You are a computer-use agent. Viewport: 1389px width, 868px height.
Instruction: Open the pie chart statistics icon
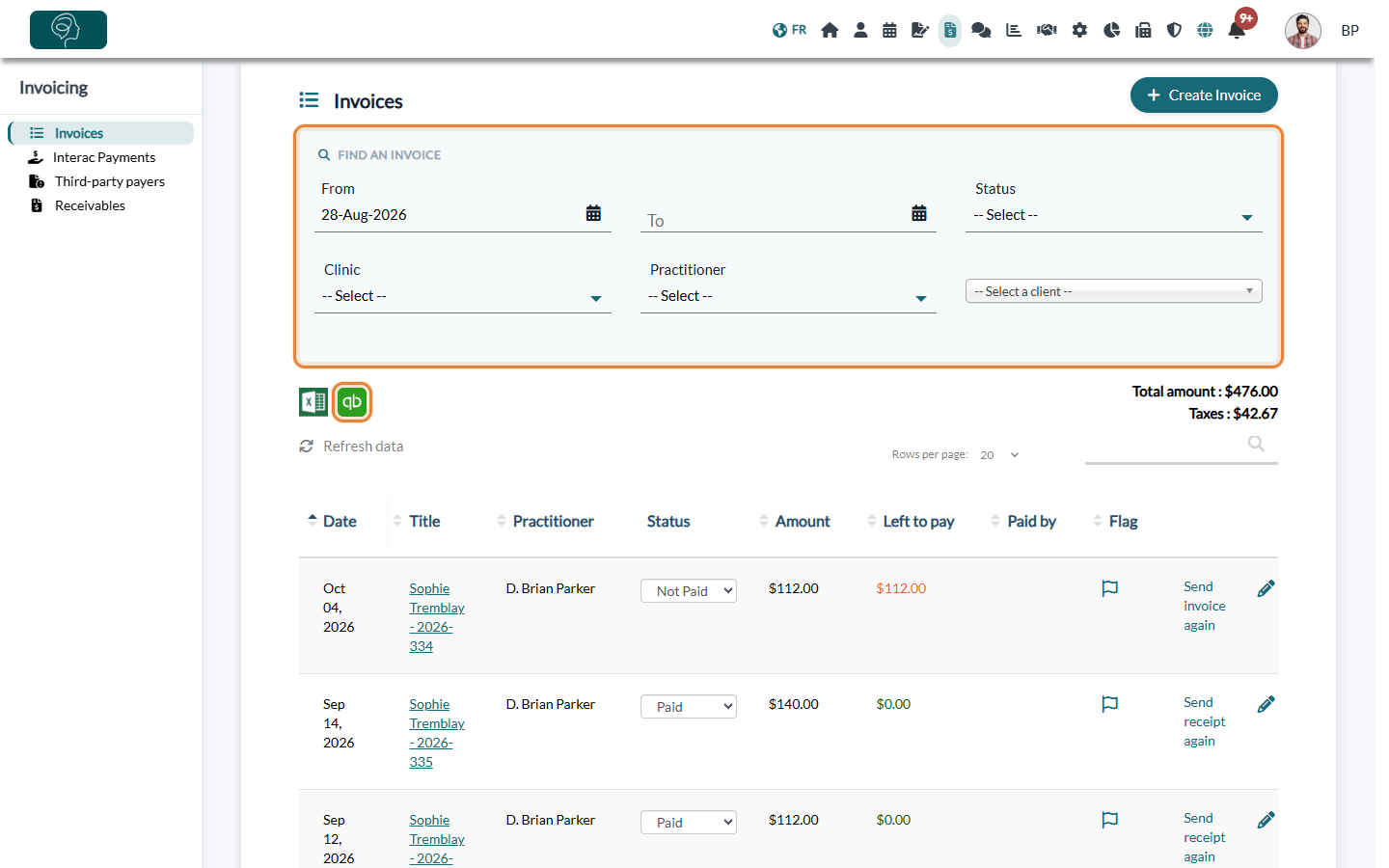pos(1111,30)
